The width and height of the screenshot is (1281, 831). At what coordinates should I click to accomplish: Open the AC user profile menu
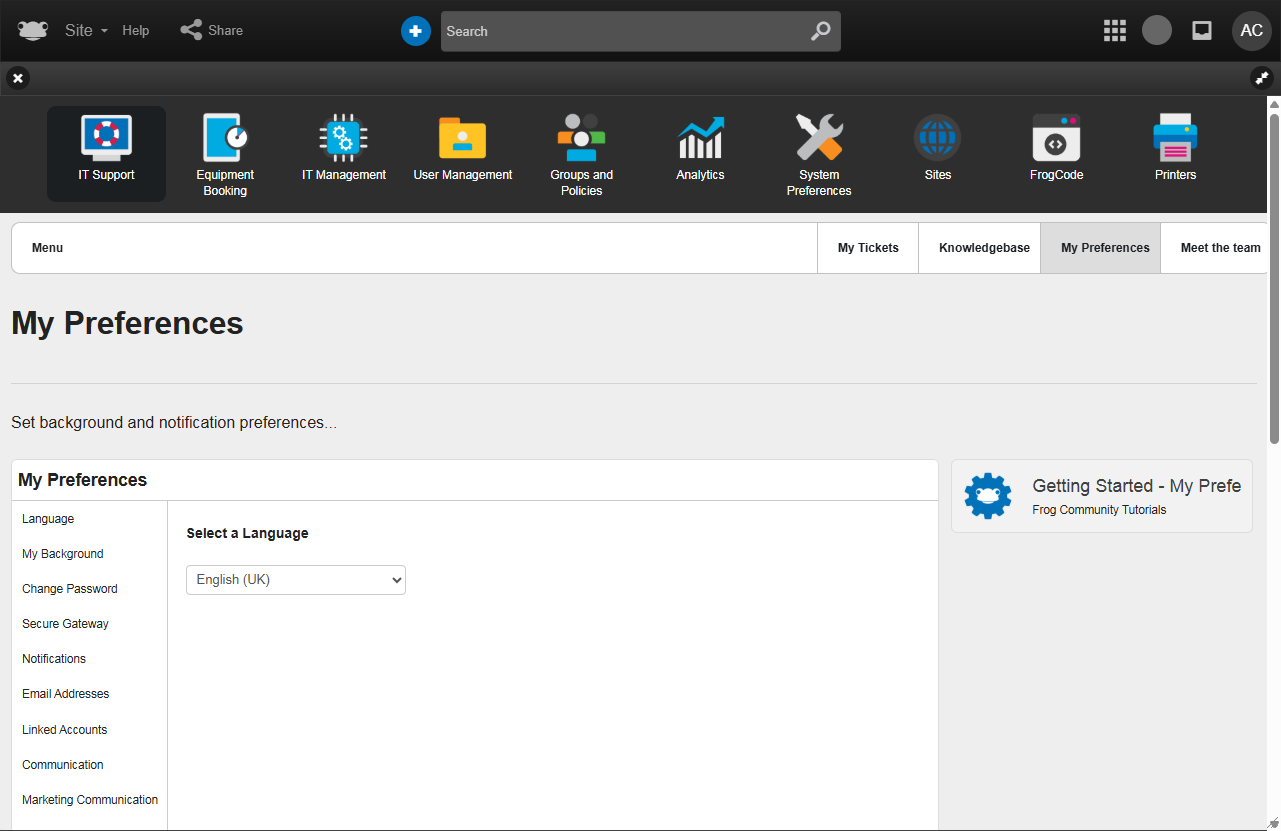tap(1251, 31)
